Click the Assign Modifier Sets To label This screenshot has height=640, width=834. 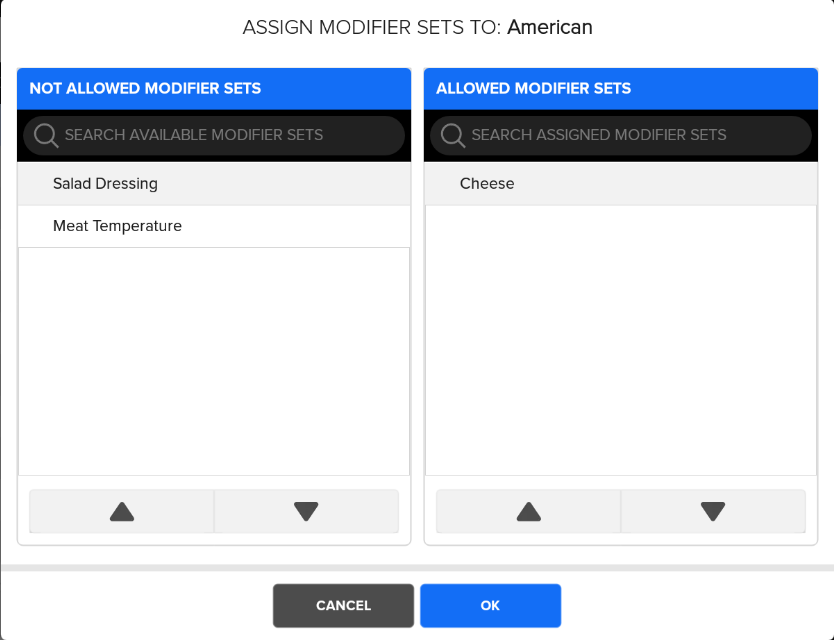click(371, 27)
